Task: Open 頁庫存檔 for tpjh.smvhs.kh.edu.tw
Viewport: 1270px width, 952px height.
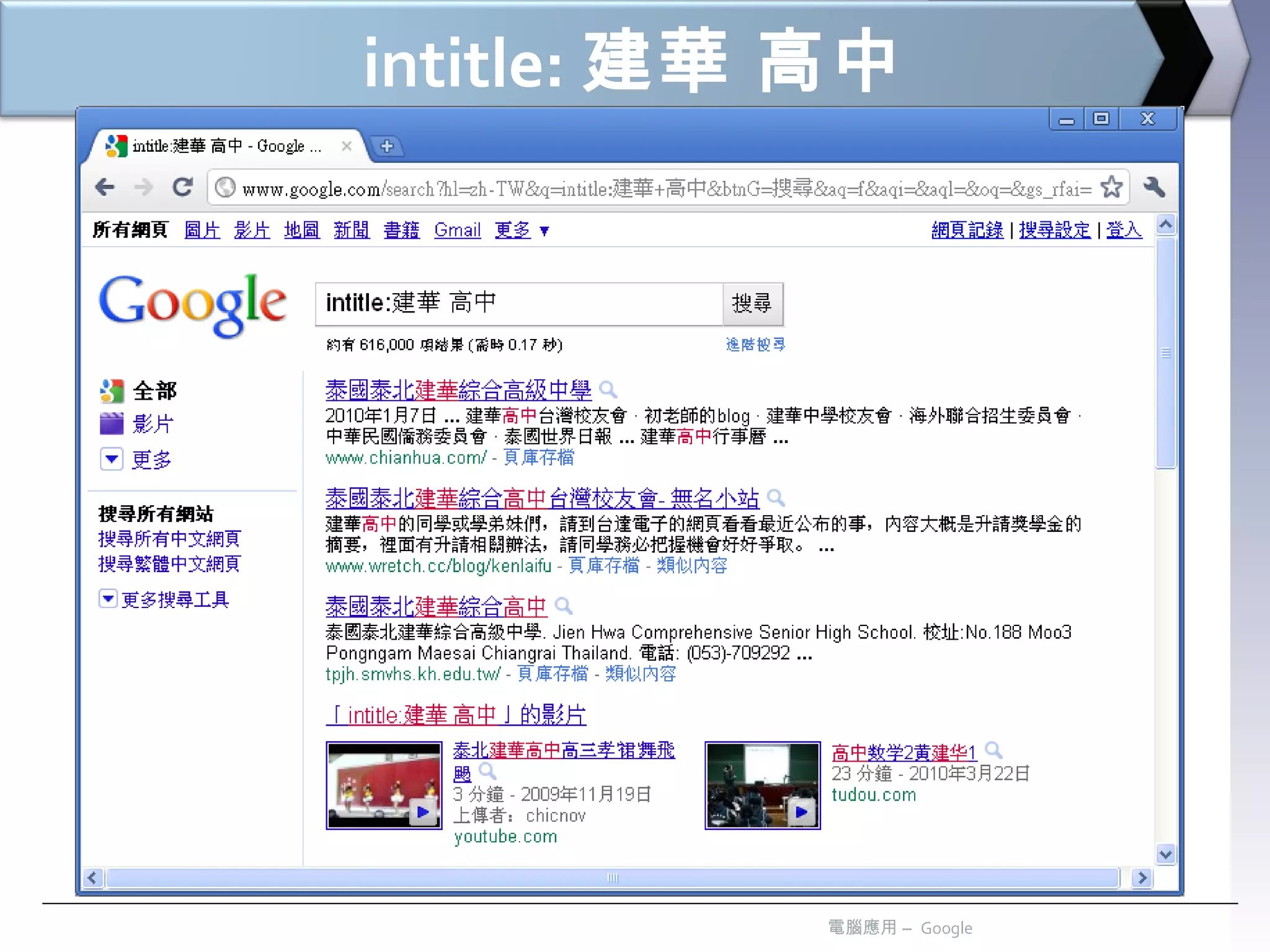Action: [553, 674]
